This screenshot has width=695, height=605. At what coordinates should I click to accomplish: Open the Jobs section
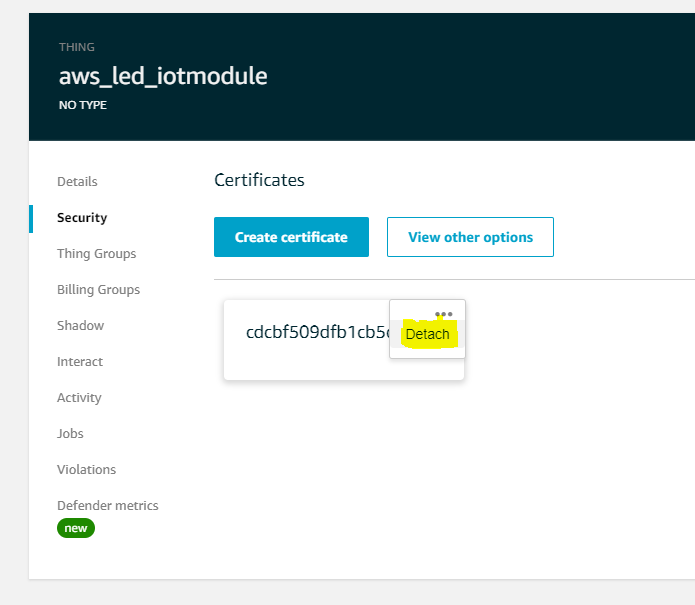pyautogui.click(x=70, y=434)
